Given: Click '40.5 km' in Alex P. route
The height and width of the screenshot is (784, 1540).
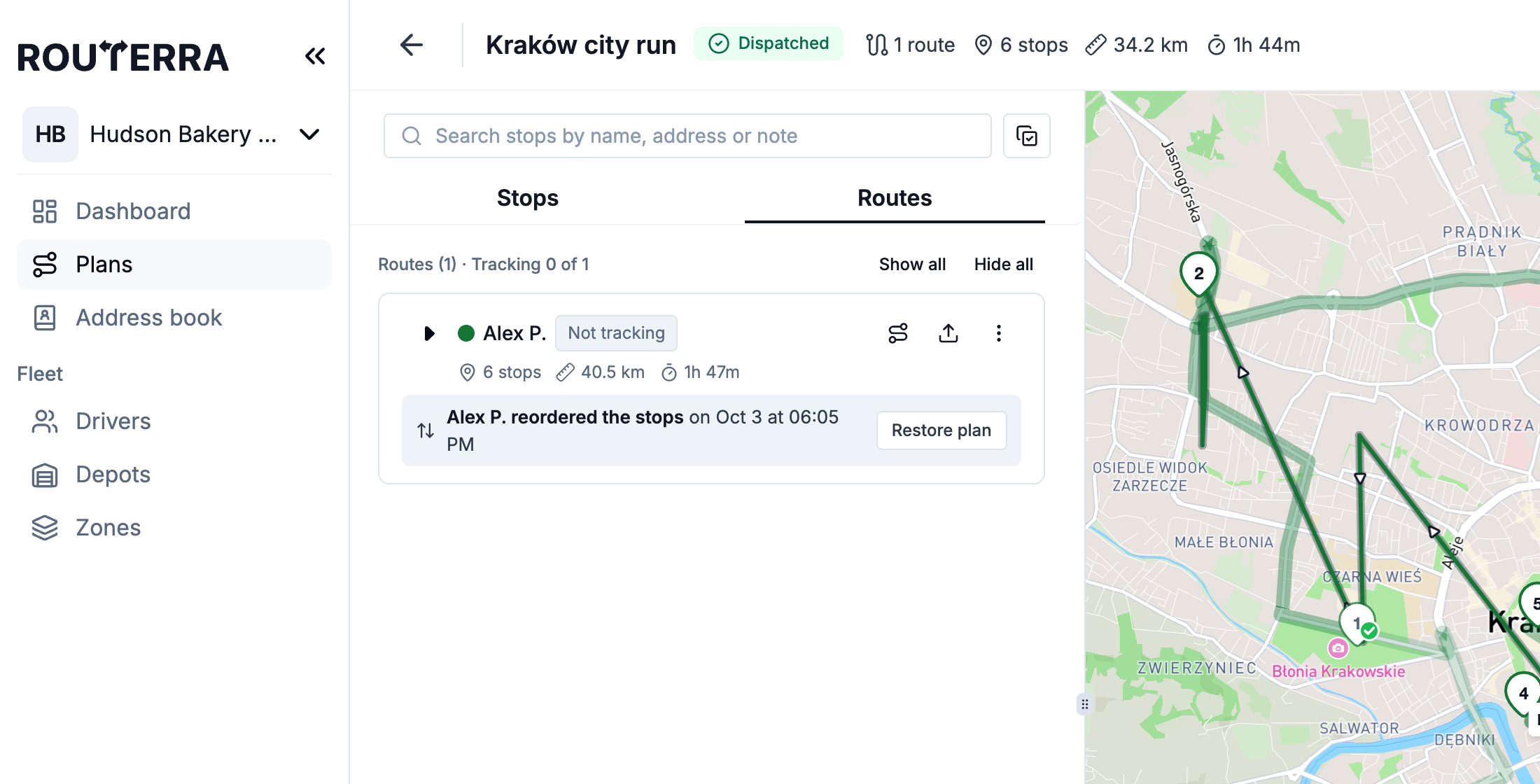Looking at the screenshot, I should pos(601,372).
